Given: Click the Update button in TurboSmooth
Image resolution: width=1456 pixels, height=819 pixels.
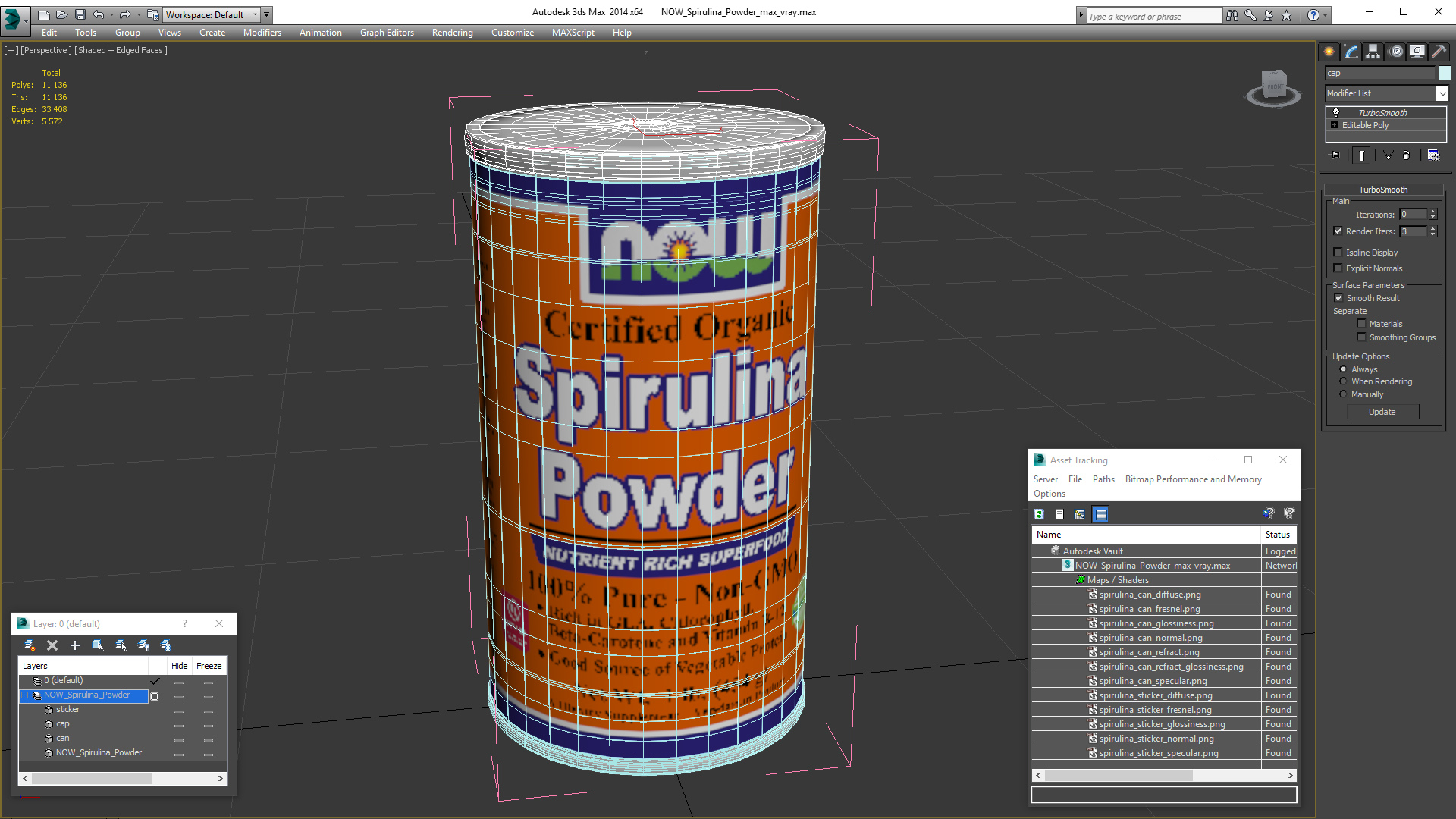Looking at the screenshot, I should click(1382, 412).
